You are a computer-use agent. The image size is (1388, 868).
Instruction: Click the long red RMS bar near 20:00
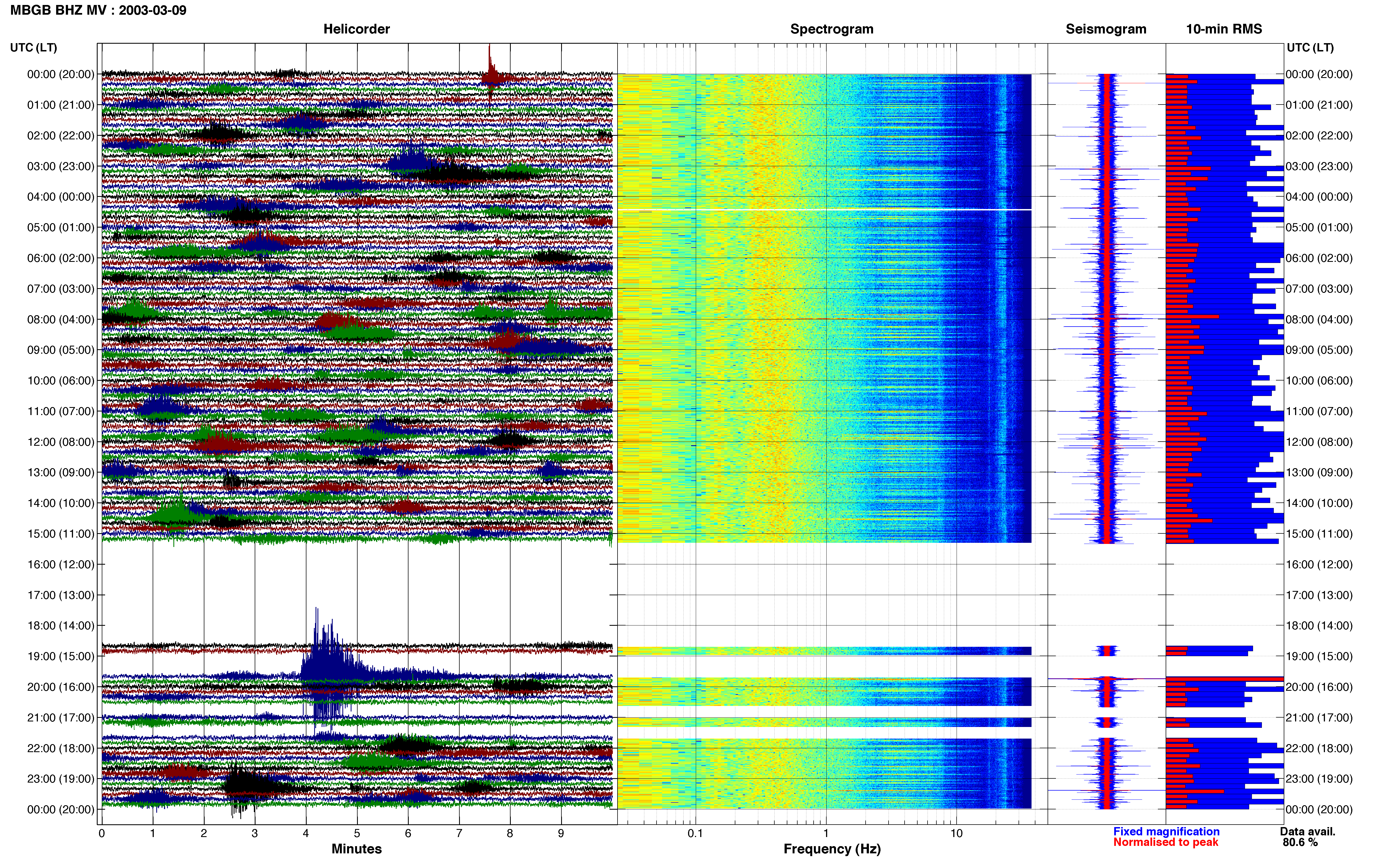pos(1224,679)
